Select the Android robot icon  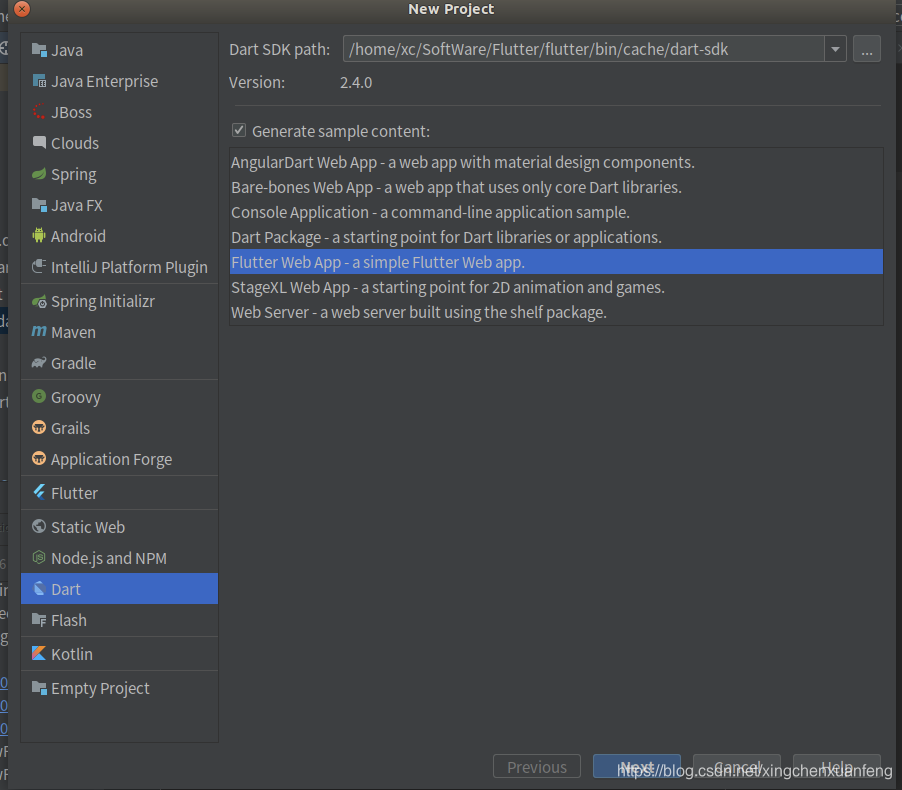(39, 236)
